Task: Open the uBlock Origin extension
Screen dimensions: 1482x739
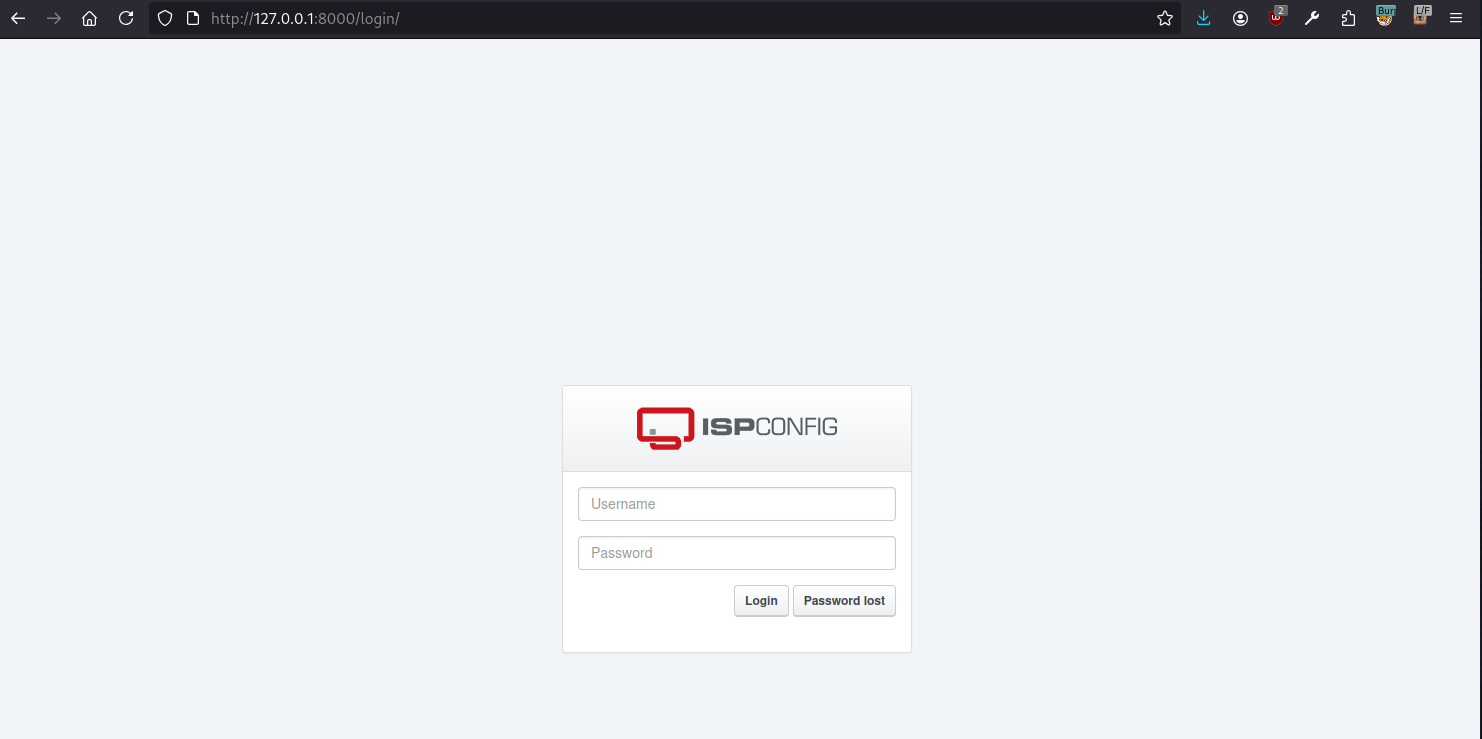Action: pos(1276,18)
